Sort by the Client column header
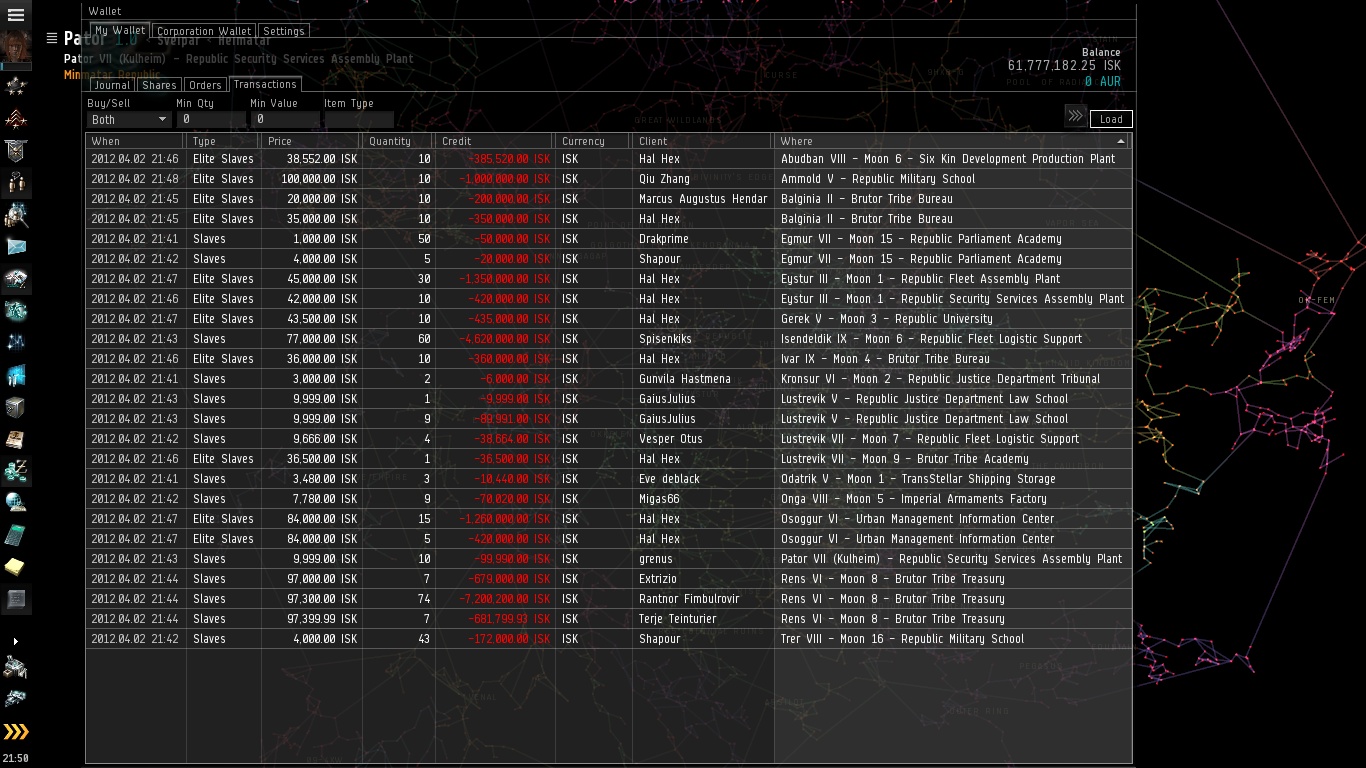Viewport: 1366px width, 768px height. pos(704,141)
